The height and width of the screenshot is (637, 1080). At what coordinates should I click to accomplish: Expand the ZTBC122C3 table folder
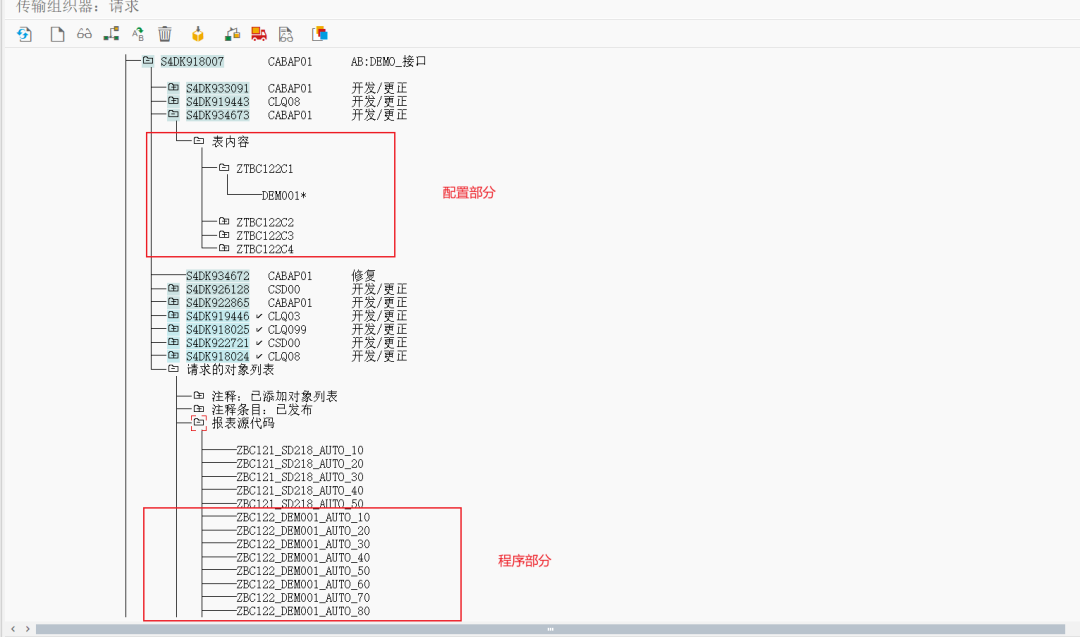pyautogui.click(x=224, y=235)
